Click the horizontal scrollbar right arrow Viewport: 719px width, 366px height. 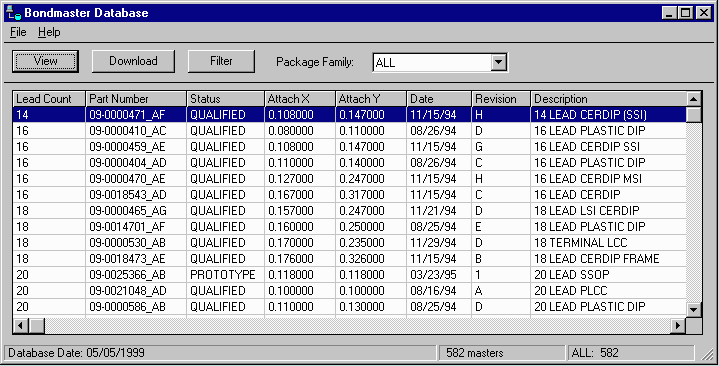[678, 326]
